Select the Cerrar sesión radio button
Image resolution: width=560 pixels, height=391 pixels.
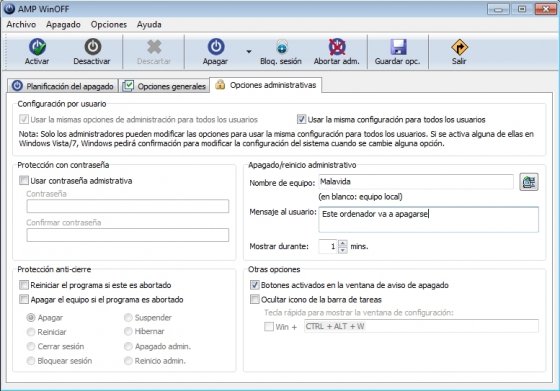(31, 346)
